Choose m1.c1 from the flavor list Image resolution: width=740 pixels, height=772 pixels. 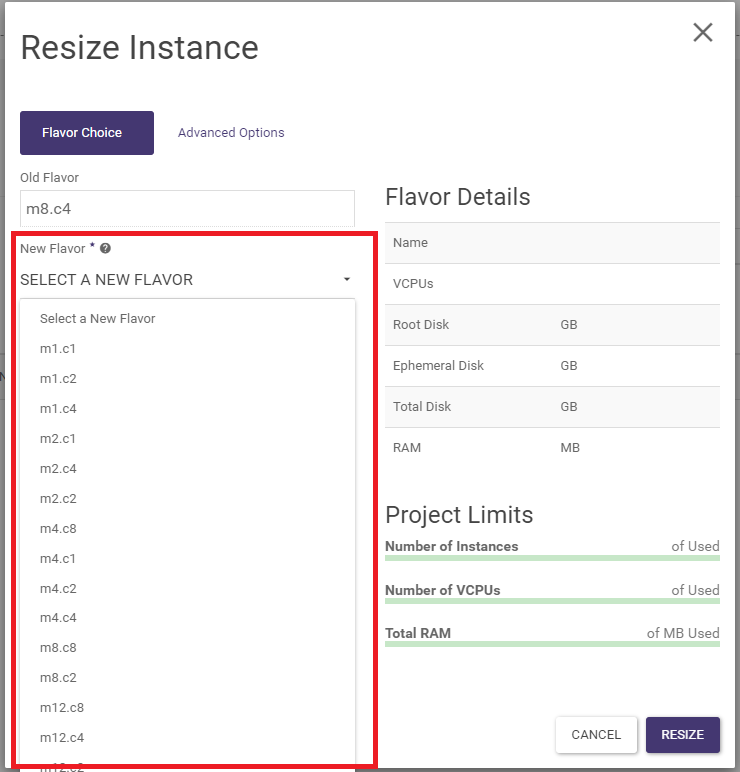pyautogui.click(x=58, y=348)
